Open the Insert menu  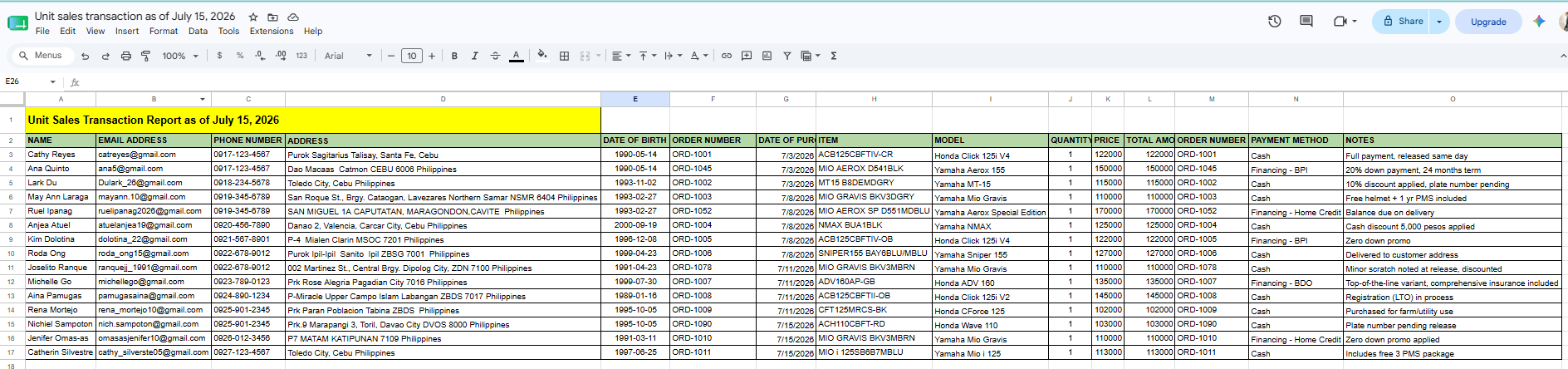point(127,31)
